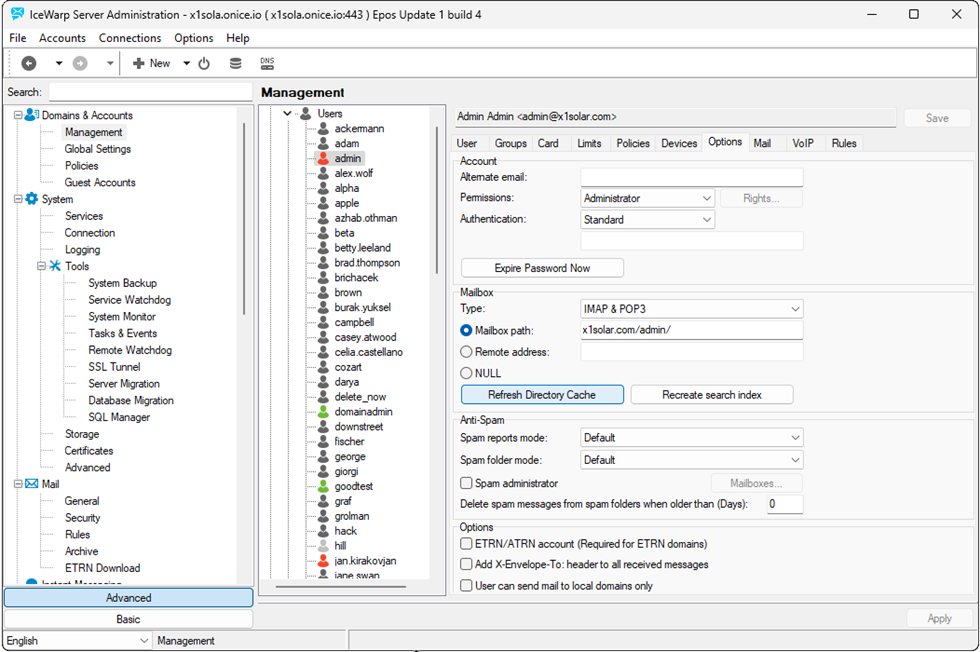Click the red jan.kirakovjan user icon

tap(323, 561)
